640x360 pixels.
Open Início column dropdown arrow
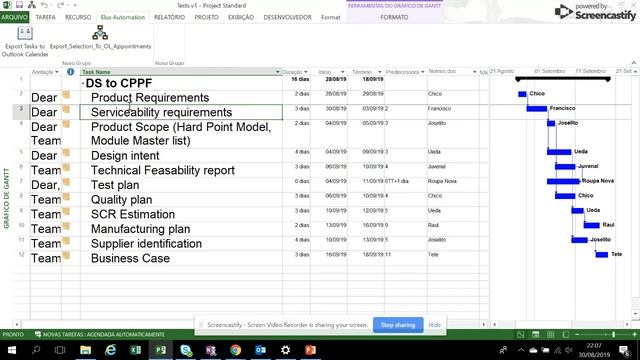[x=342, y=72]
